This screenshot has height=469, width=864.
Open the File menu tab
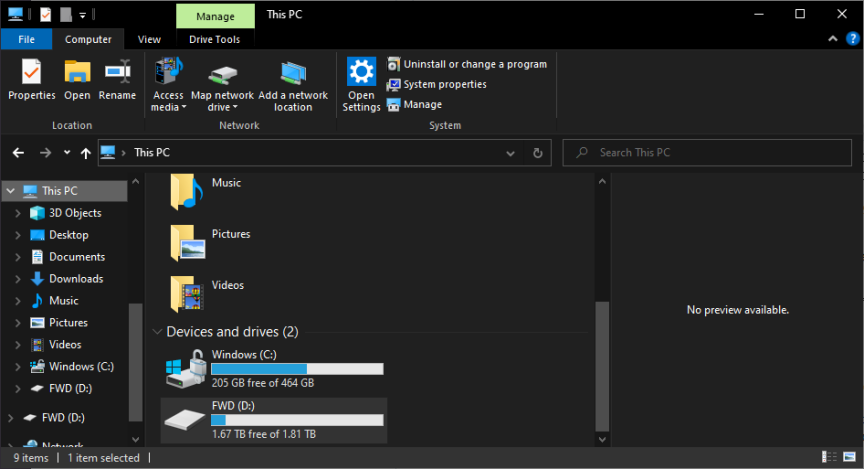click(27, 39)
